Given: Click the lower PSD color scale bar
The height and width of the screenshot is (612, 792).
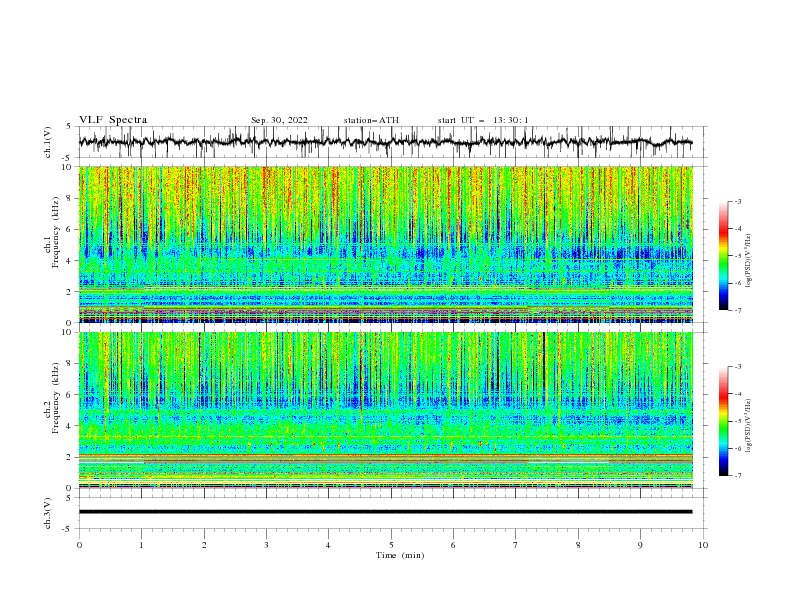Looking at the screenshot, I should tap(723, 421).
